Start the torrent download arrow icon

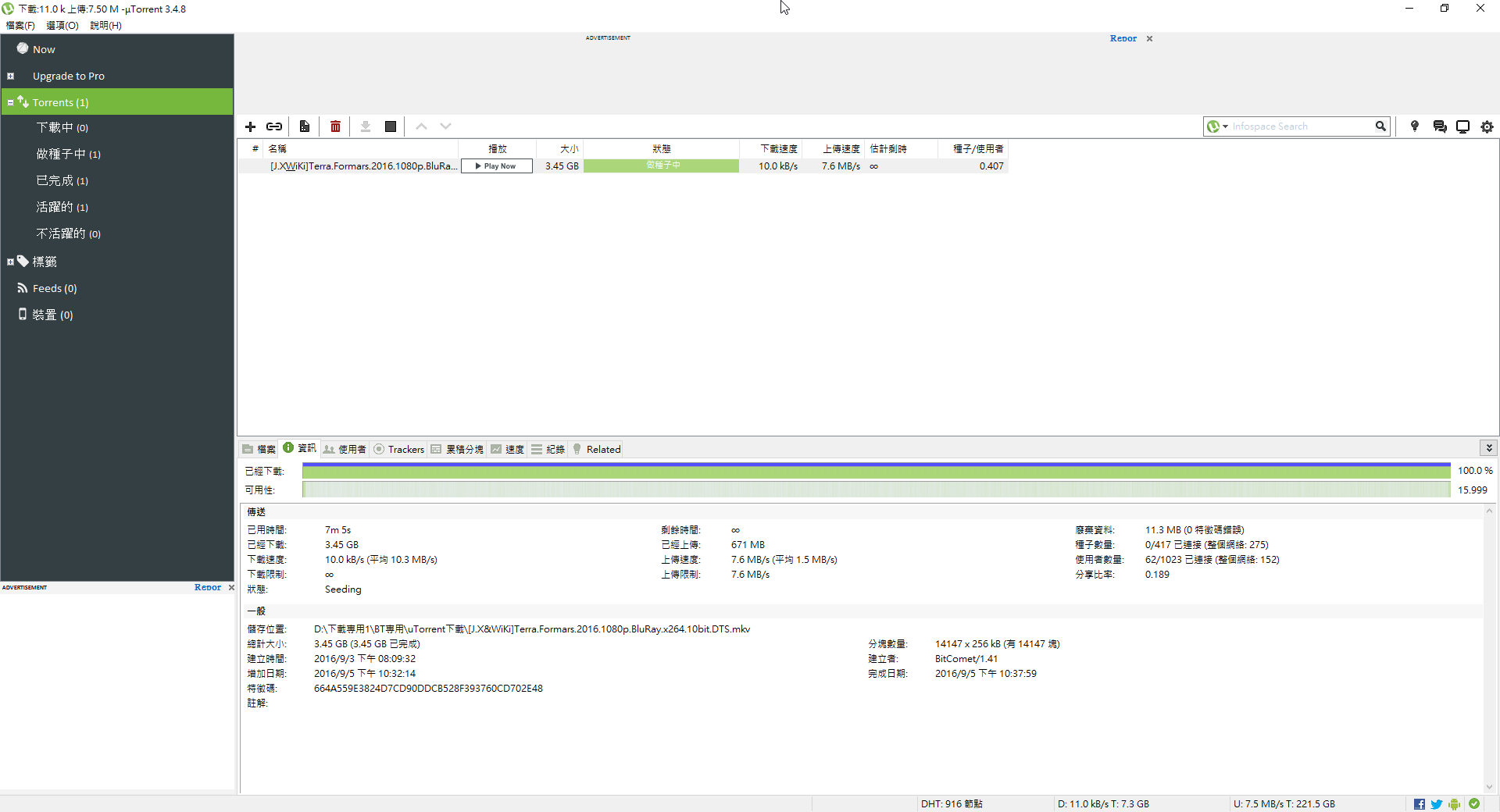(365, 126)
